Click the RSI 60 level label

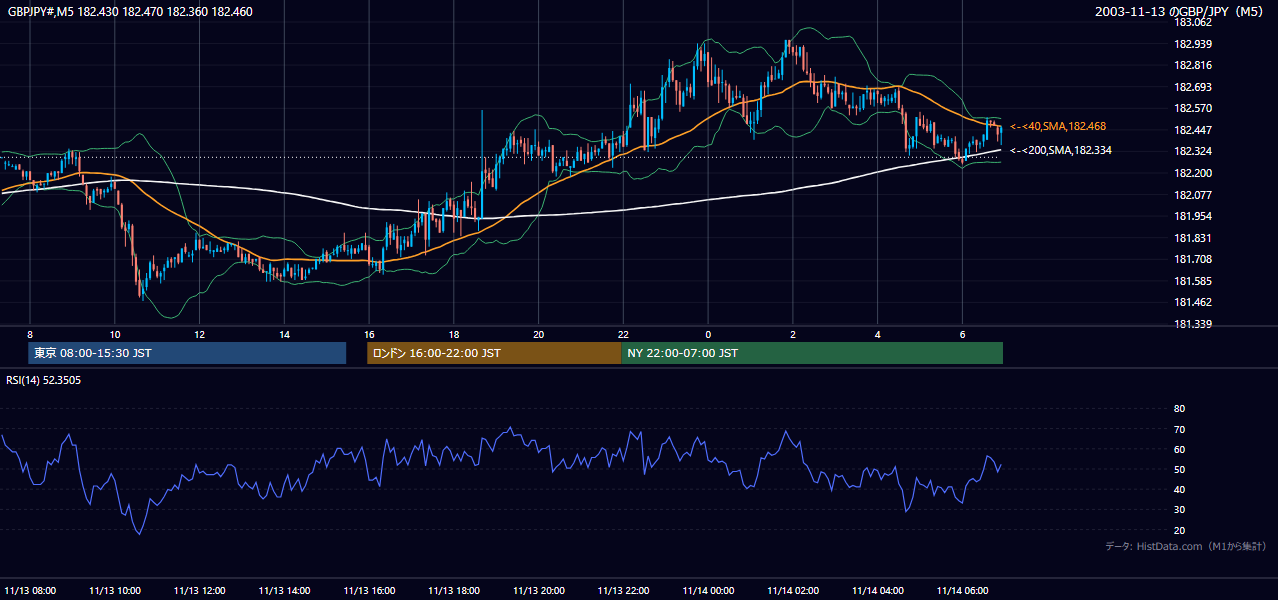click(x=1179, y=449)
